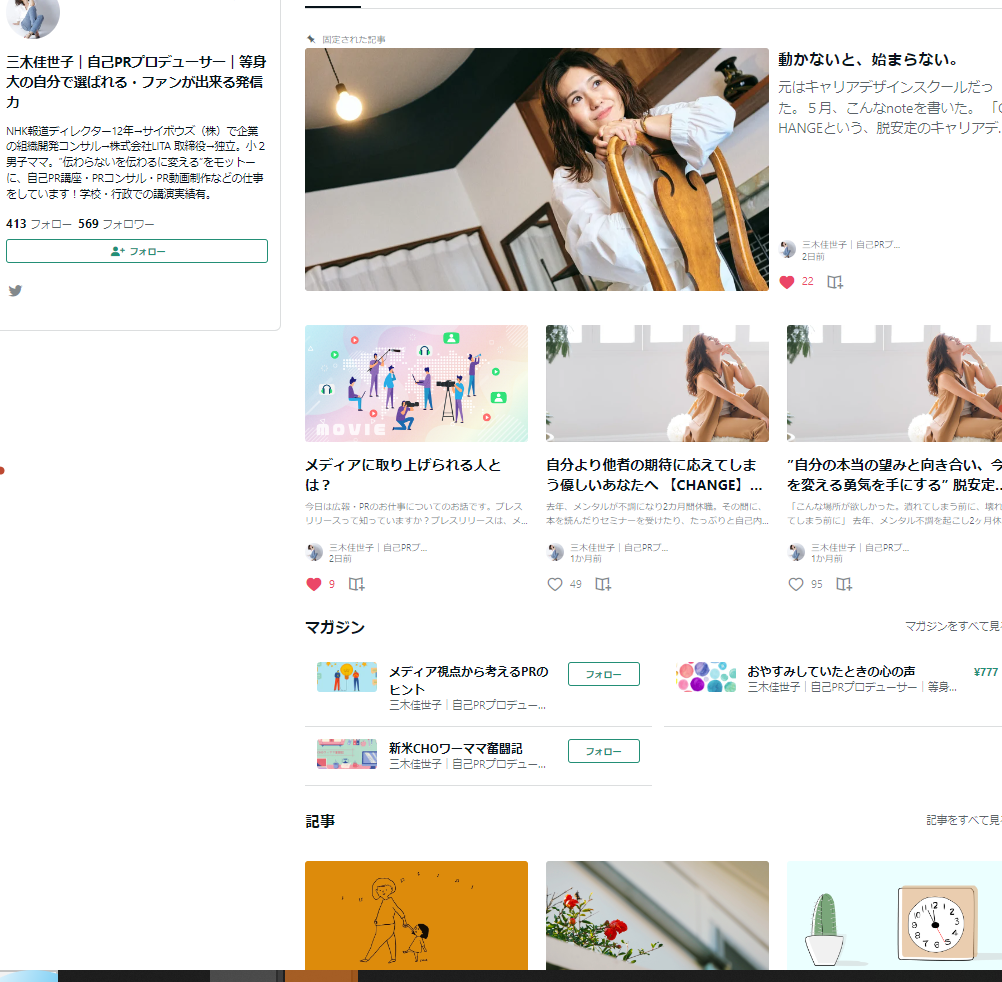Open the orange parent-and-child illustration article thumbnail
The height and width of the screenshot is (982, 1002).
(x=416, y=914)
